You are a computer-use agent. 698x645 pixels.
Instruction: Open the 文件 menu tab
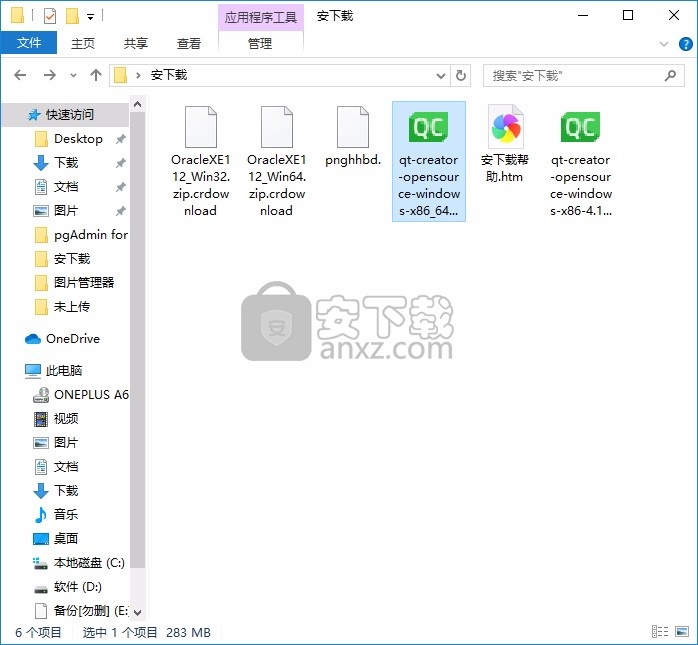28,43
